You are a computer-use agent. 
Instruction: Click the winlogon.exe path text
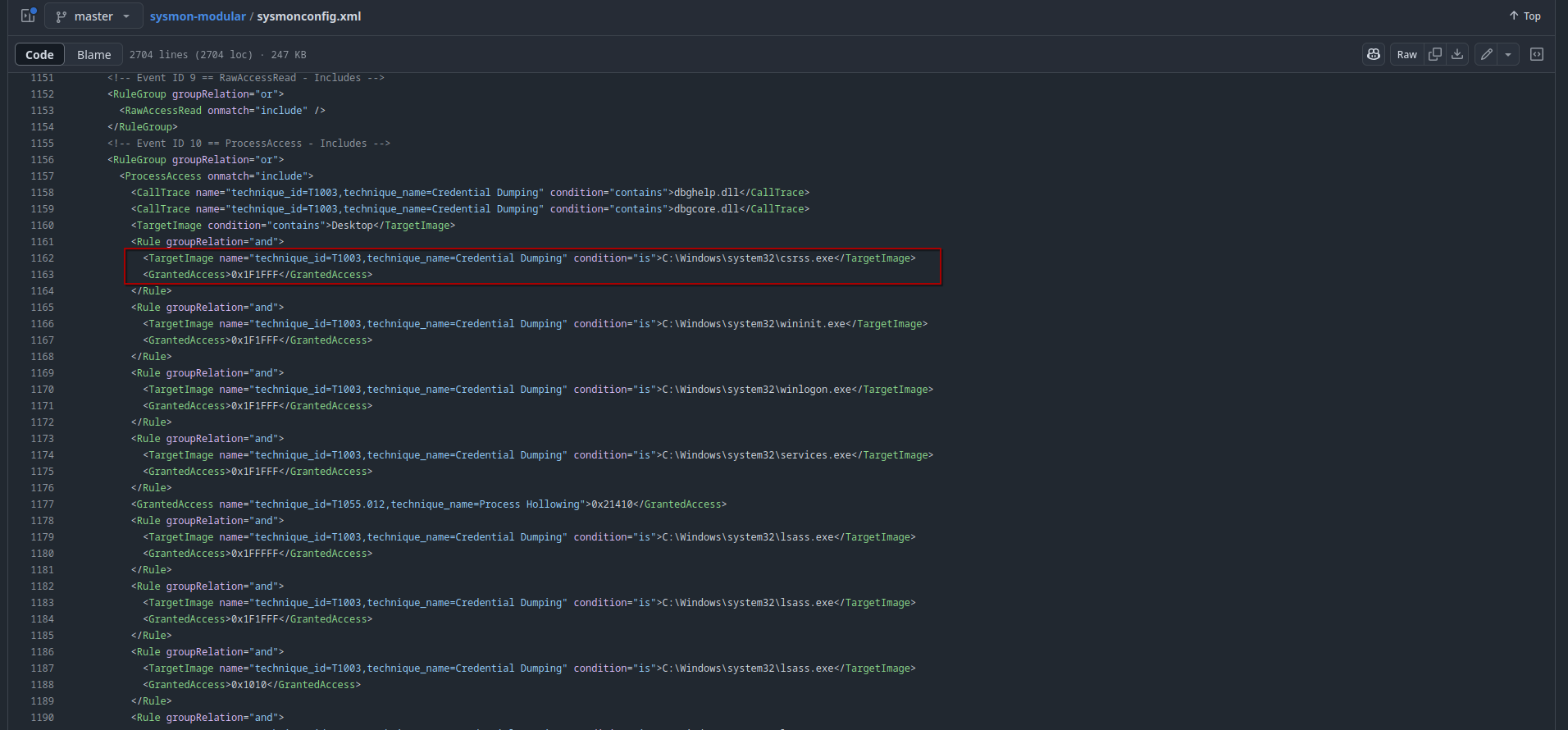pos(756,390)
